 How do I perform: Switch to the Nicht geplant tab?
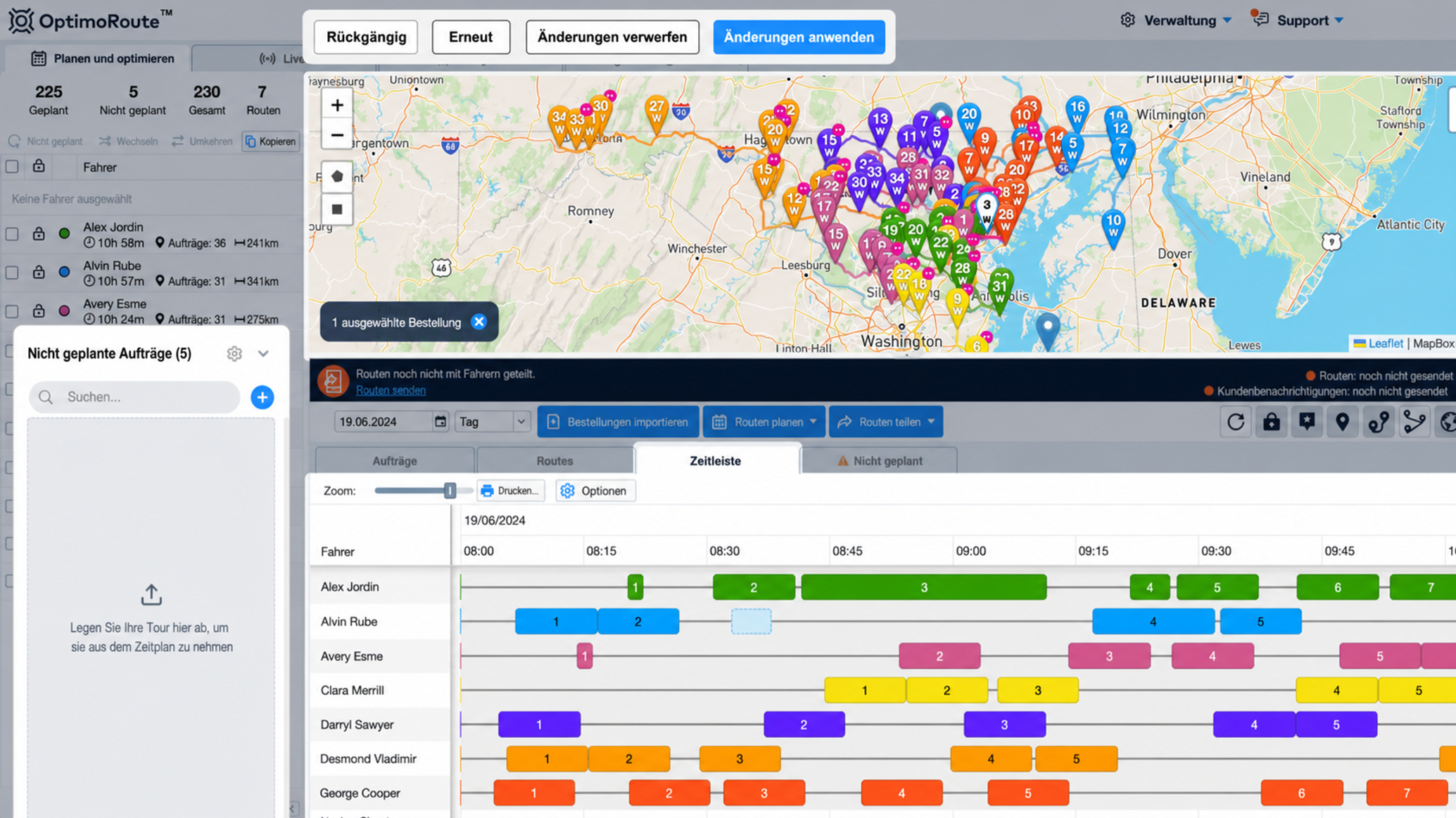coord(880,461)
